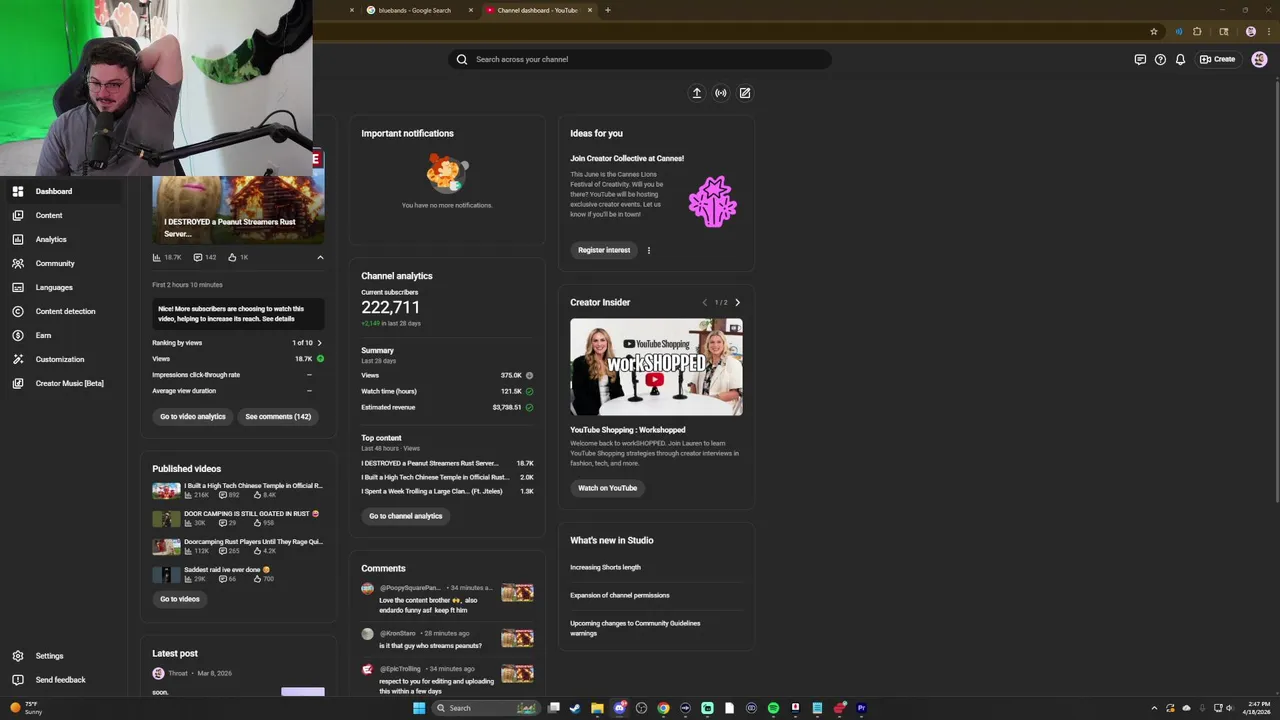1280x720 pixels.
Task: Open the Chrome extensions puzzle icon
Action: (x=1197, y=31)
